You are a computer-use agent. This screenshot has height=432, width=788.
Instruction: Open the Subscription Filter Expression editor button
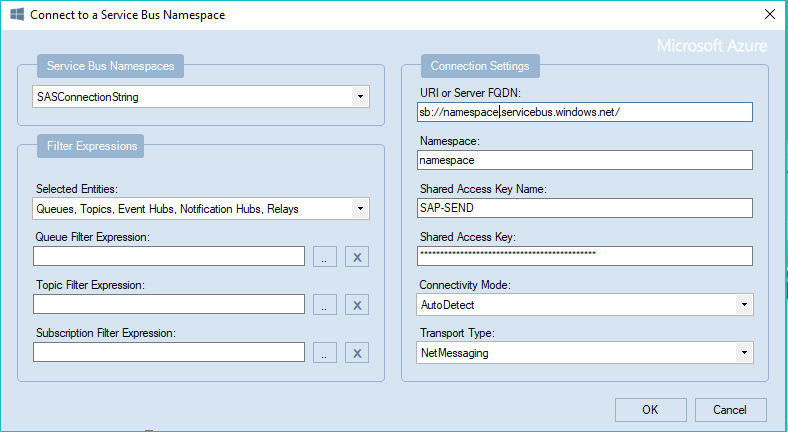[325, 353]
